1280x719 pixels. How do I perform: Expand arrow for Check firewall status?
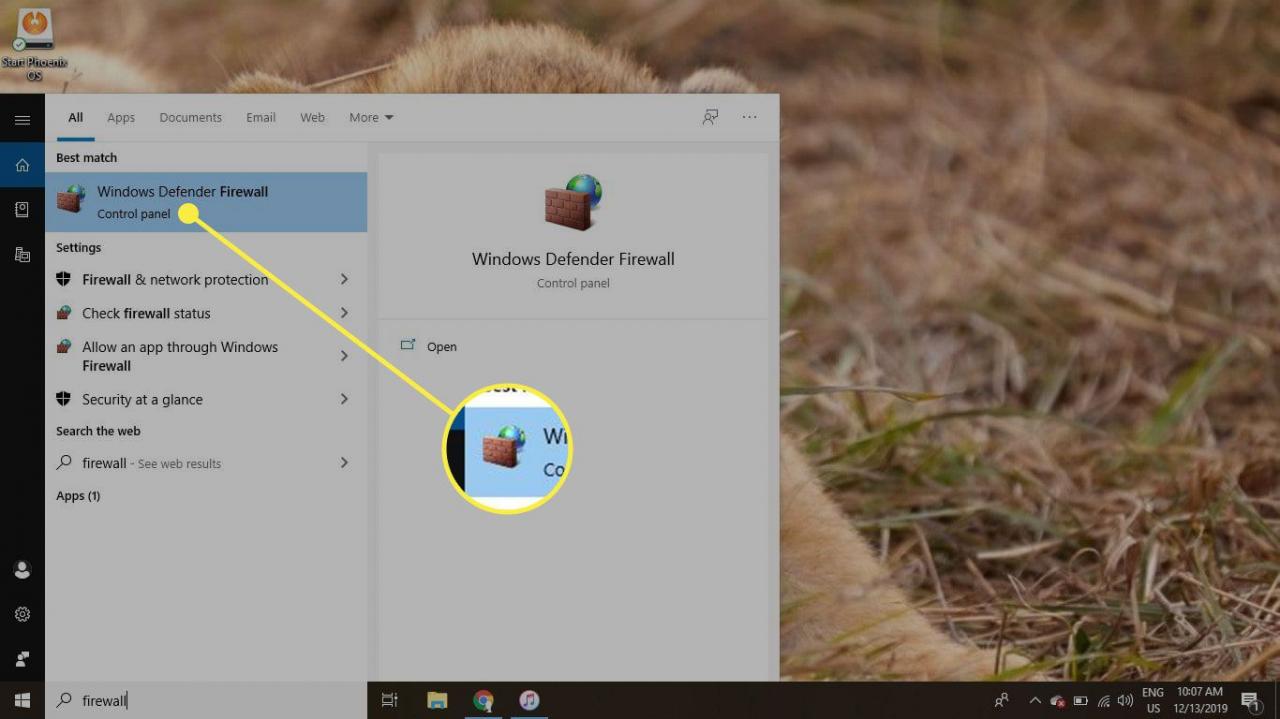[344, 313]
